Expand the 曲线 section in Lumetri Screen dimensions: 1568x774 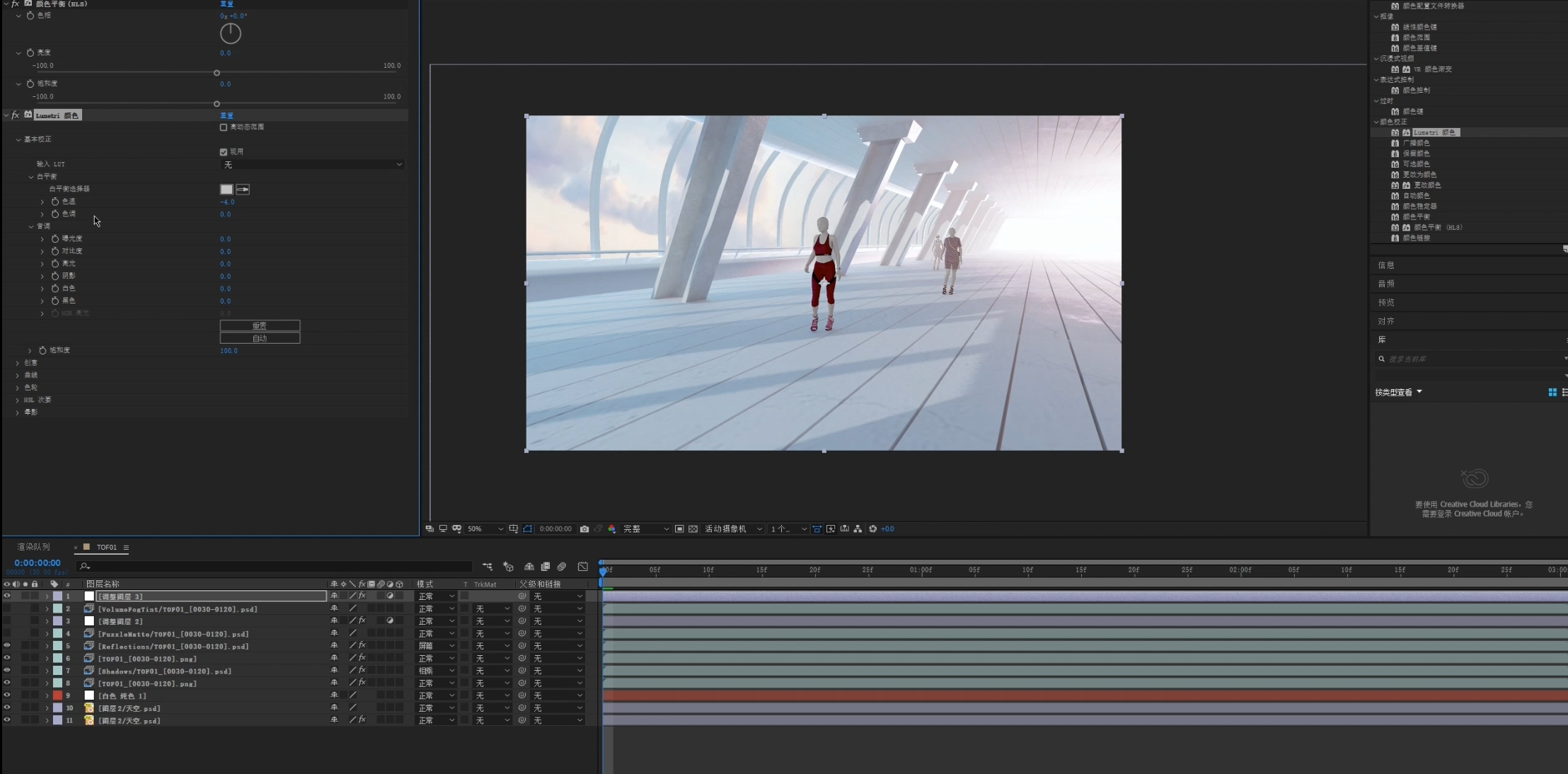(x=18, y=375)
